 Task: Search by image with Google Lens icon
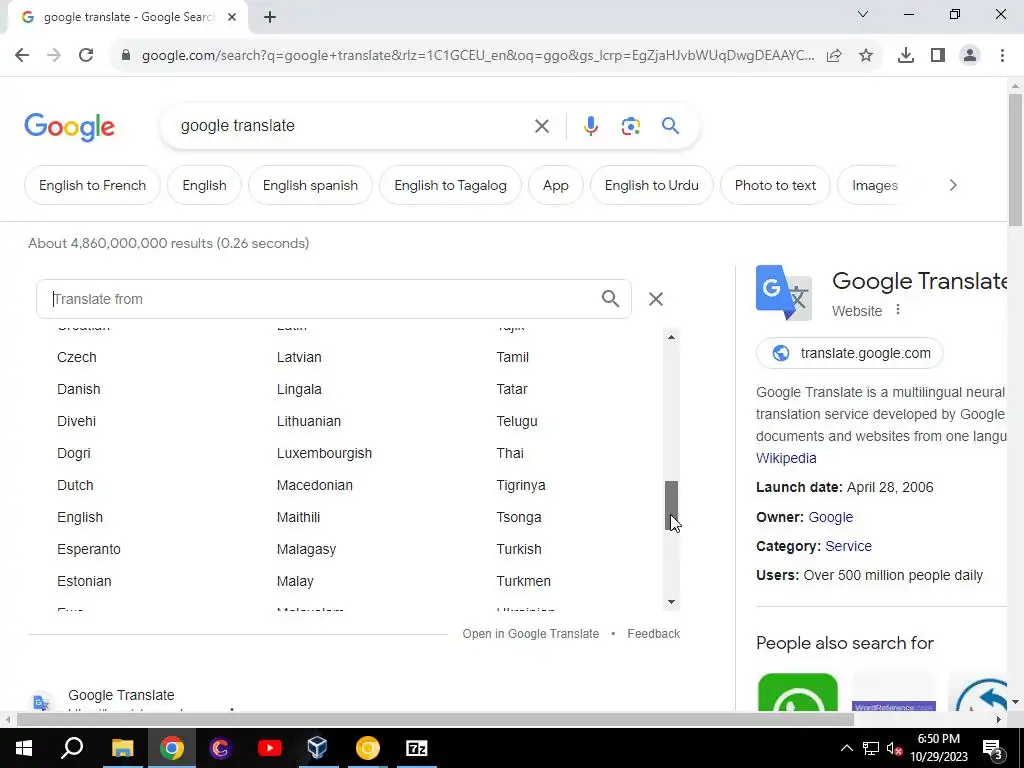point(630,126)
